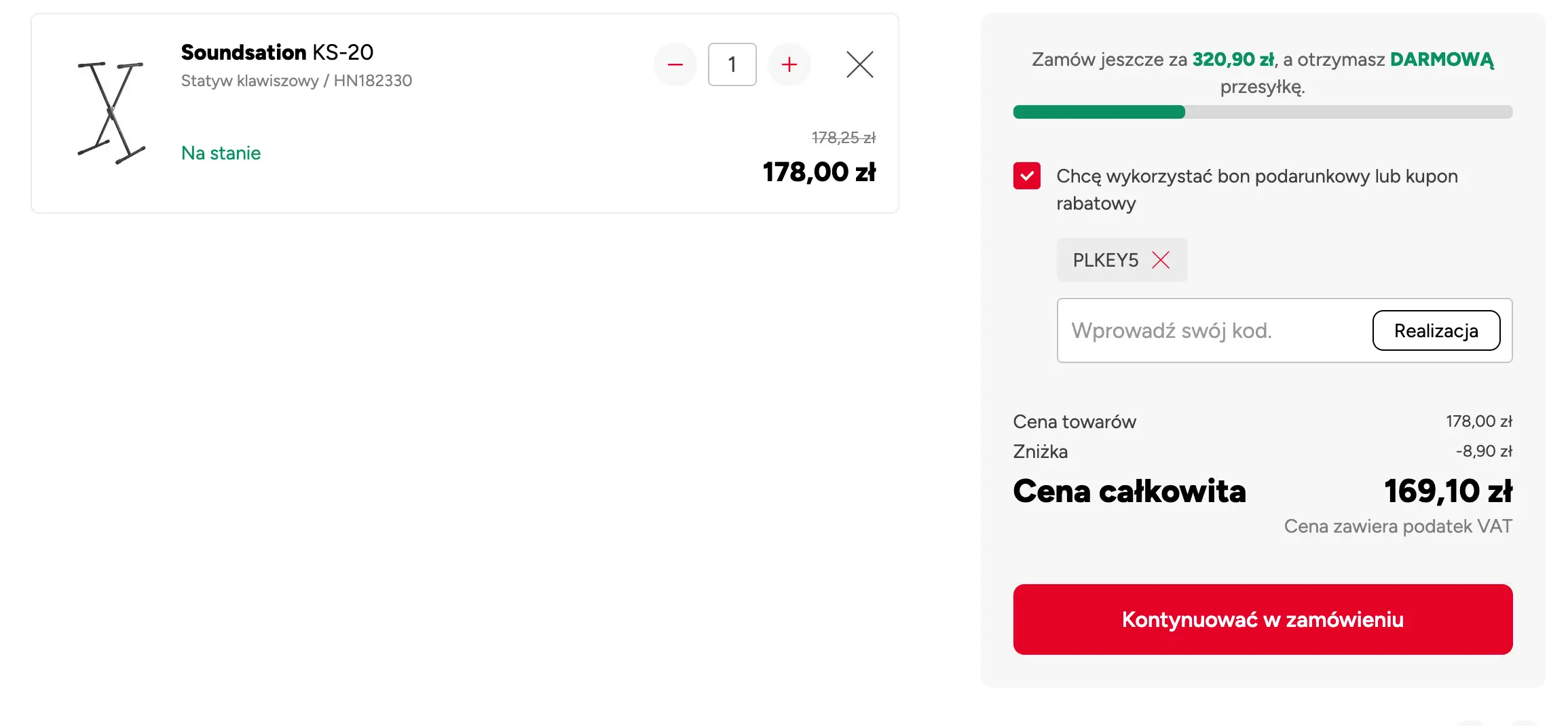Increase quantity with the plus button
Image resolution: width=1568 pixels, height=726 pixels.
click(x=789, y=65)
